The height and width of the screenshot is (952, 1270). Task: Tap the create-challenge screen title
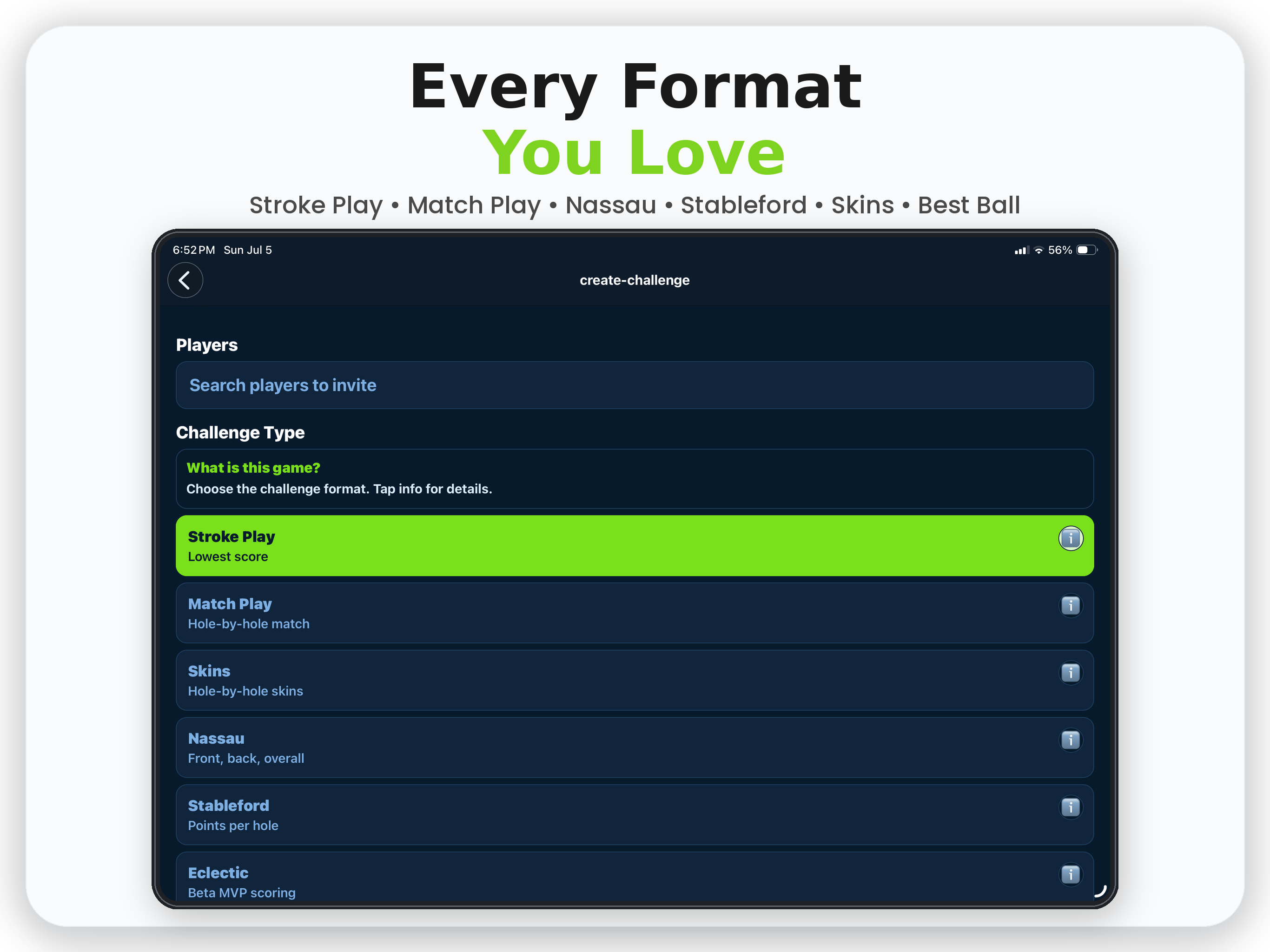(635, 280)
